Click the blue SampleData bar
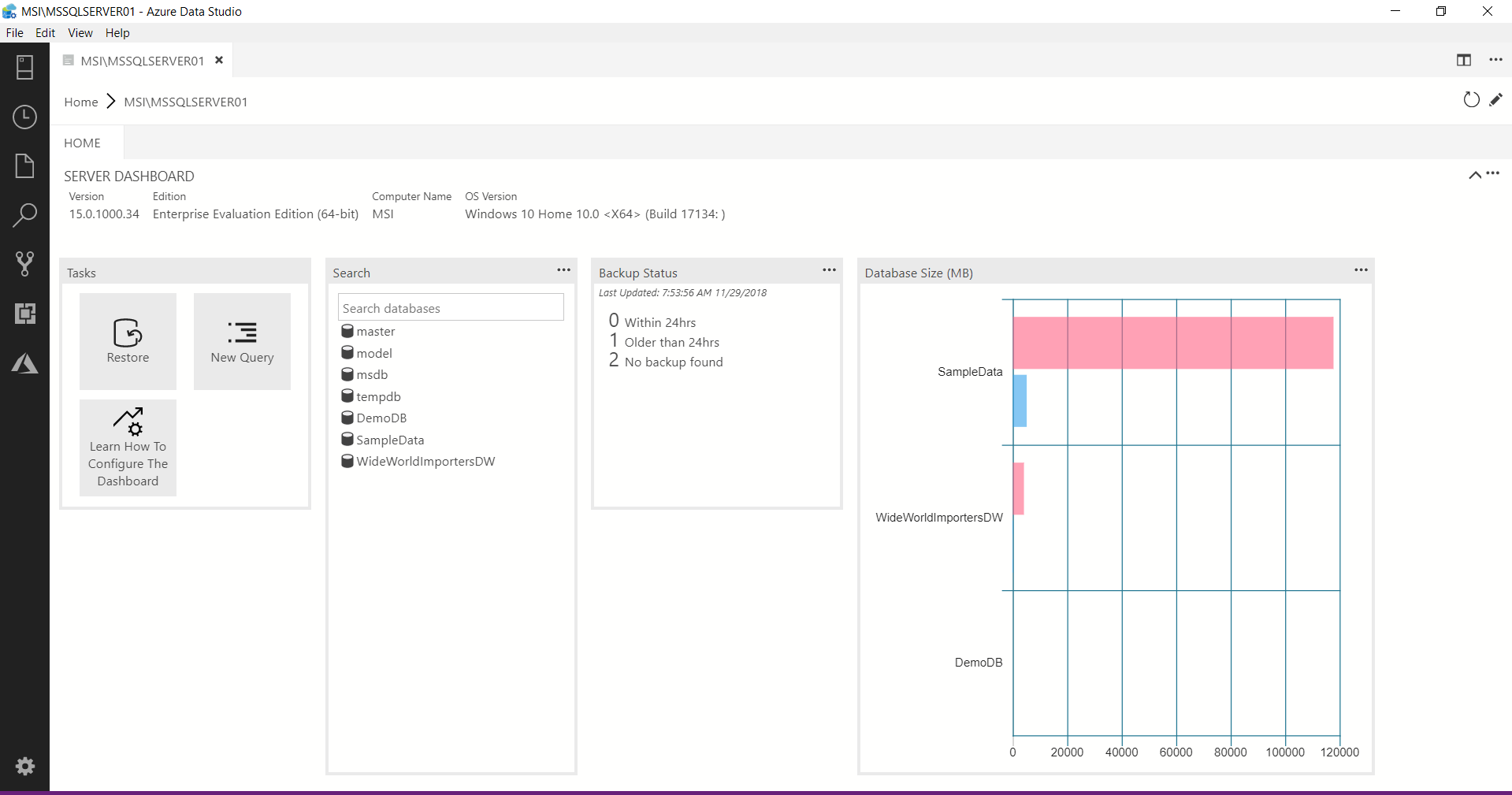 tap(1020, 401)
